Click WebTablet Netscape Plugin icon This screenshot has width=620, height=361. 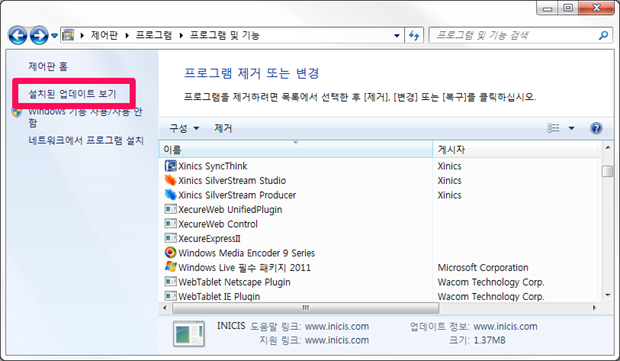click(170, 282)
